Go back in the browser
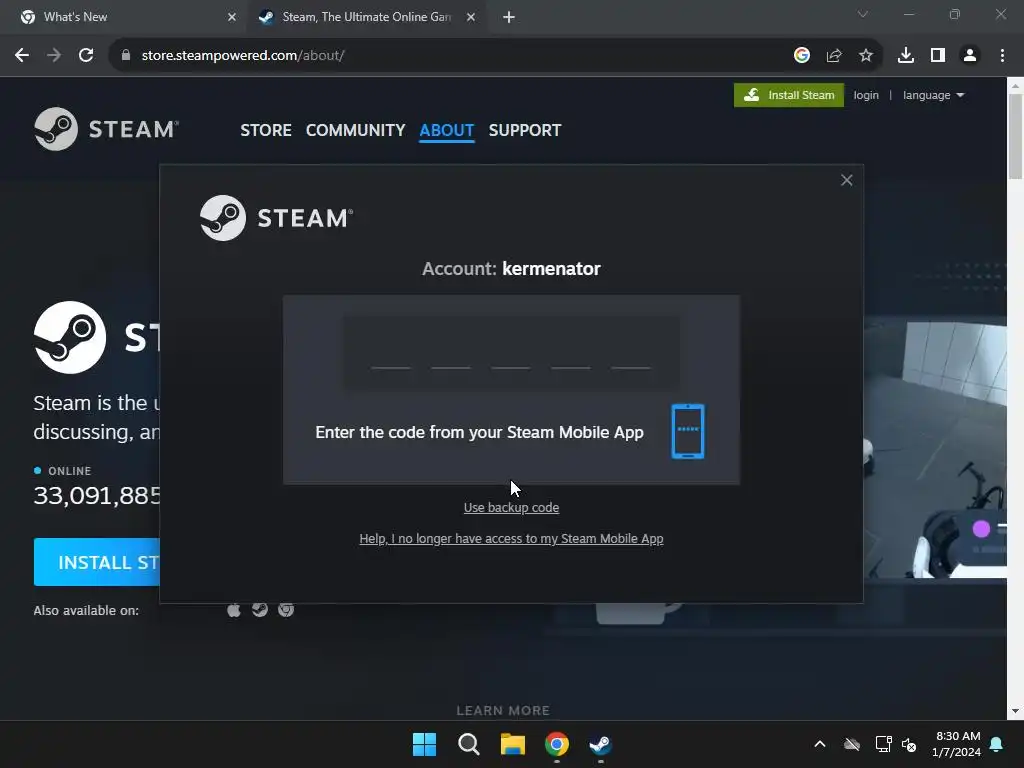This screenshot has width=1024, height=768. click(22, 56)
